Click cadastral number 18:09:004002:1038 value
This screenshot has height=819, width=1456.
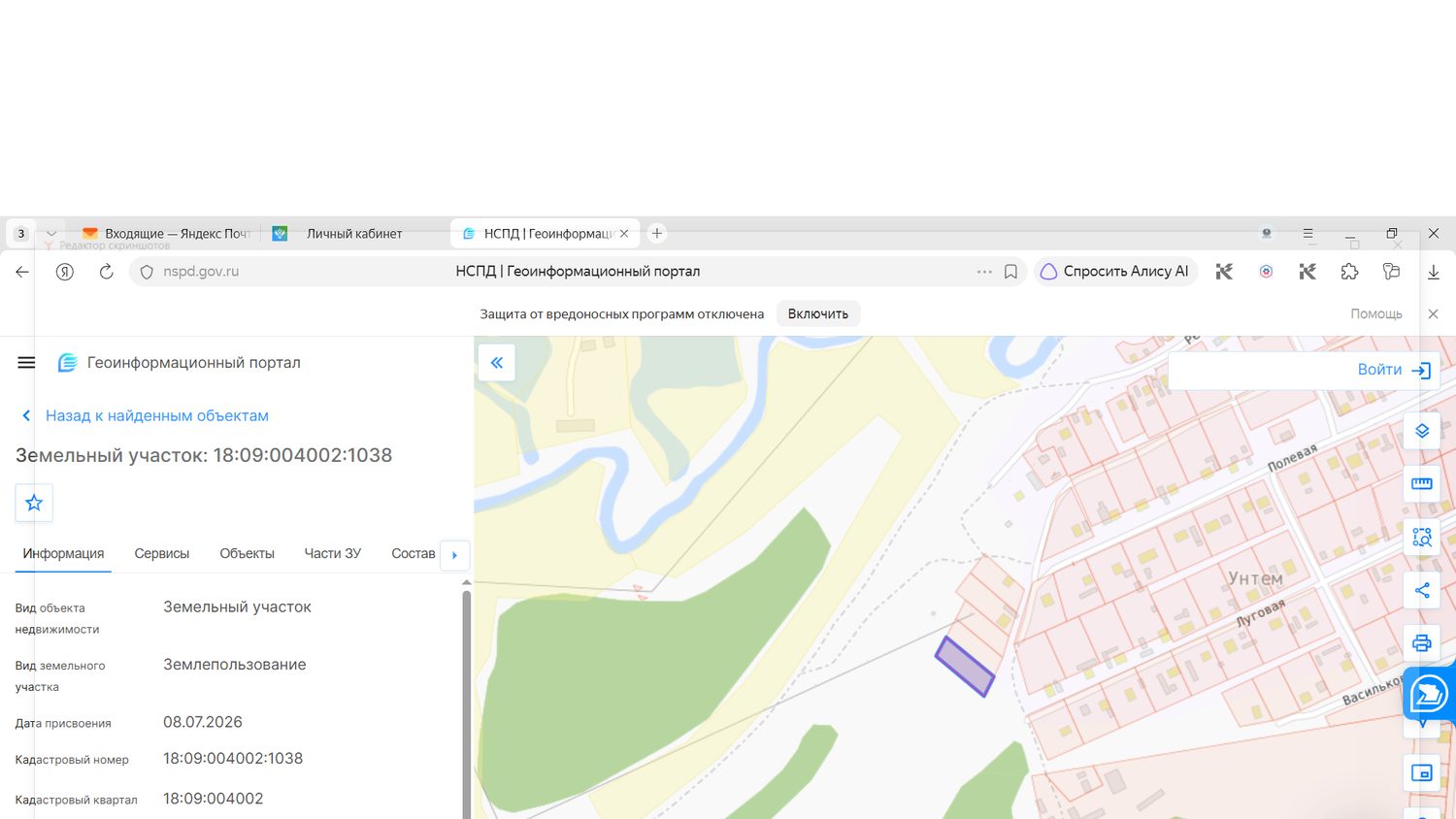click(x=233, y=759)
